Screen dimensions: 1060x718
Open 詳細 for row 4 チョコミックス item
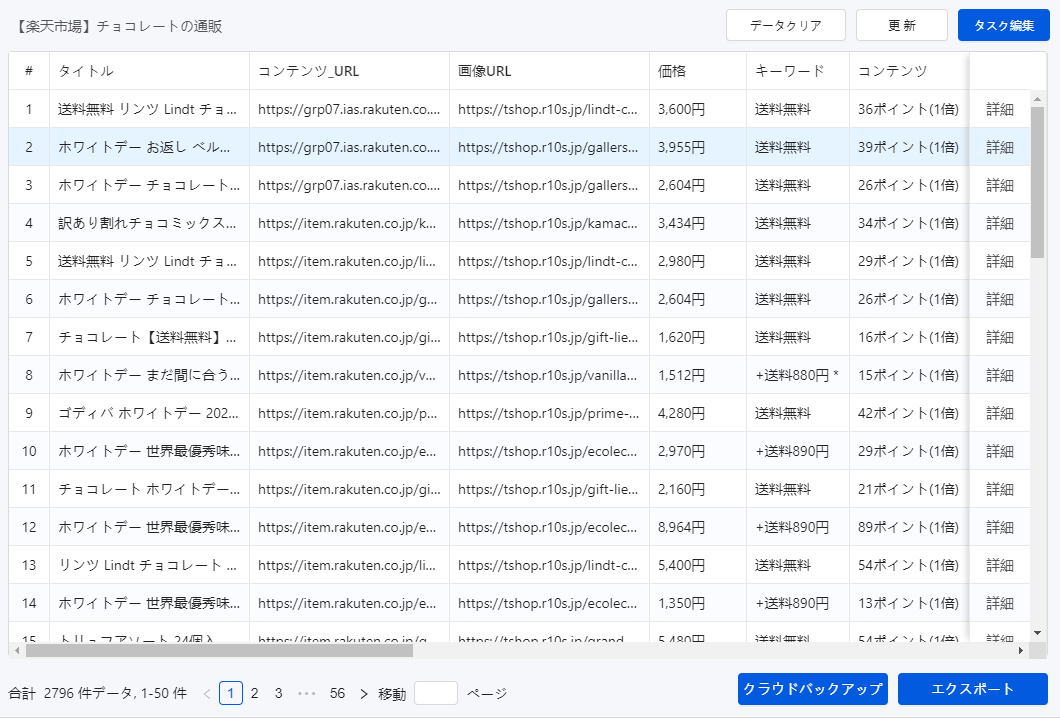point(1001,223)
